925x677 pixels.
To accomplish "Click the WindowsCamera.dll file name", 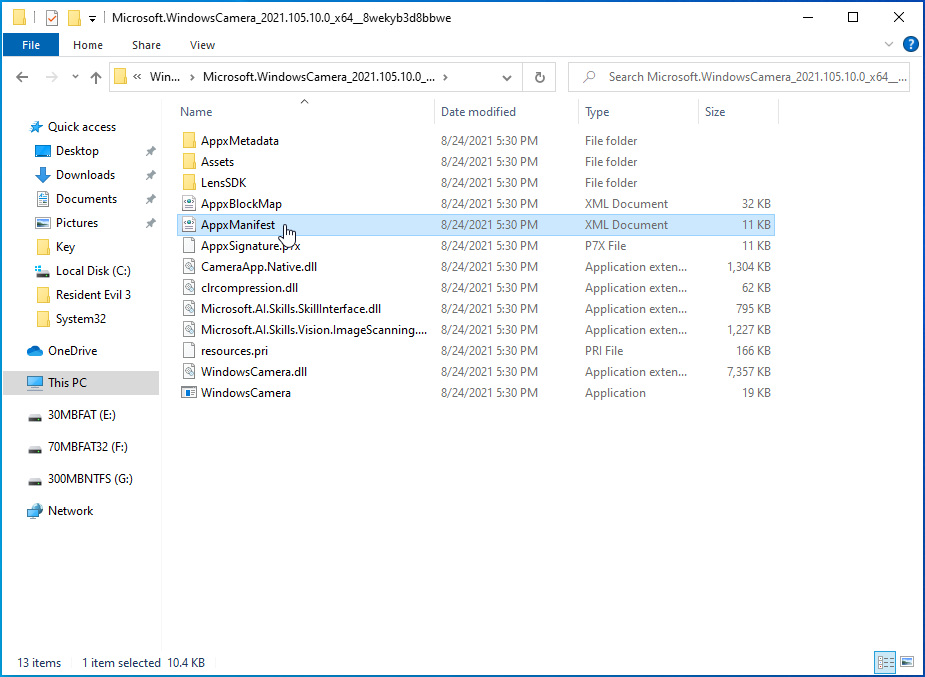I will [x=254, y=372].
